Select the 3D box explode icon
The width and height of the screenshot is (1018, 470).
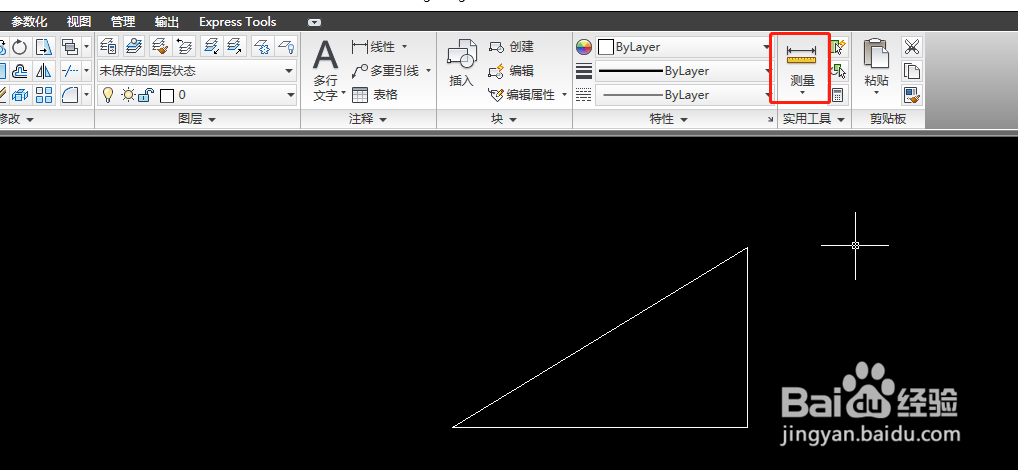tap(20, 95)
